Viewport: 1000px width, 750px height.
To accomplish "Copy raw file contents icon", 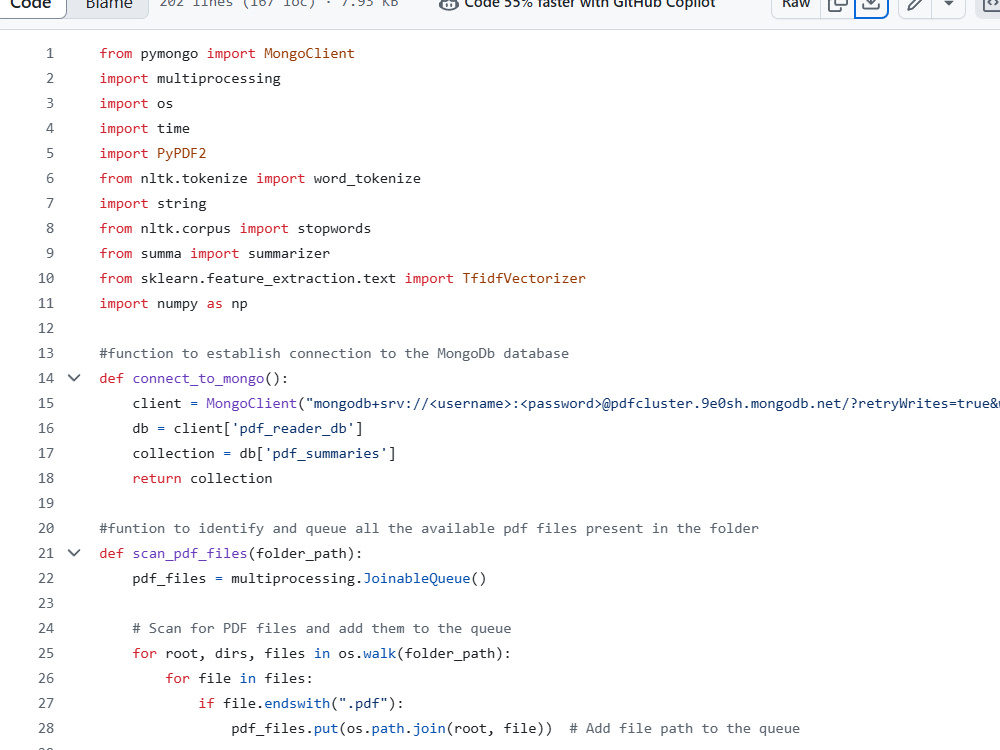I will [x=837, y=4].
